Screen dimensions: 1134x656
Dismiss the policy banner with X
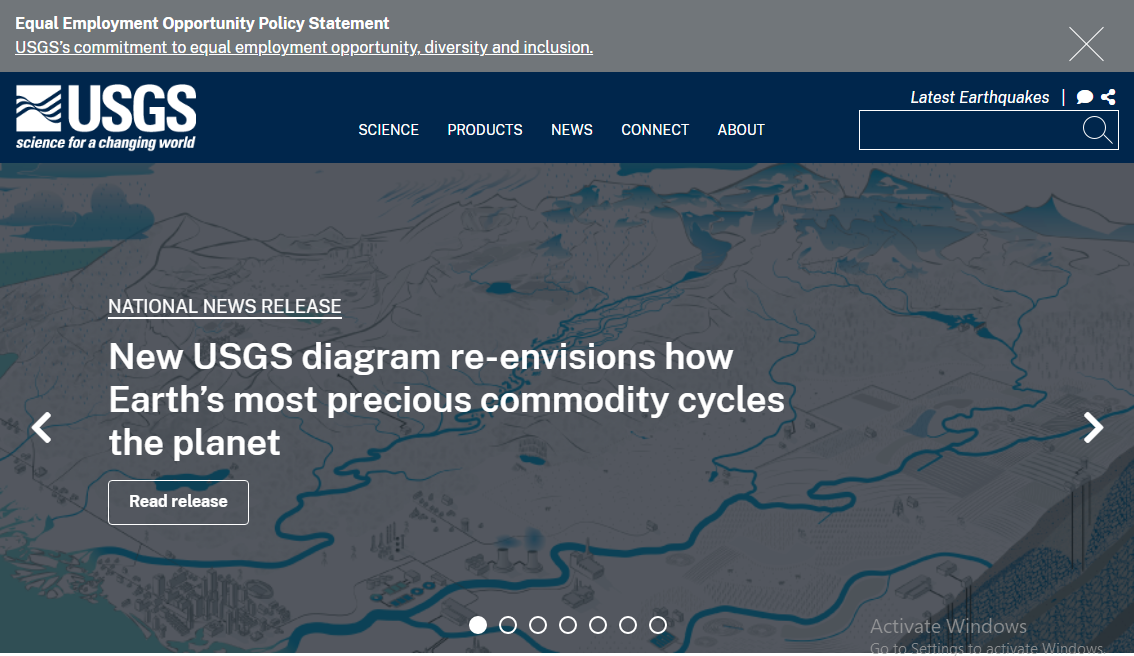[x=1086, y=44]
